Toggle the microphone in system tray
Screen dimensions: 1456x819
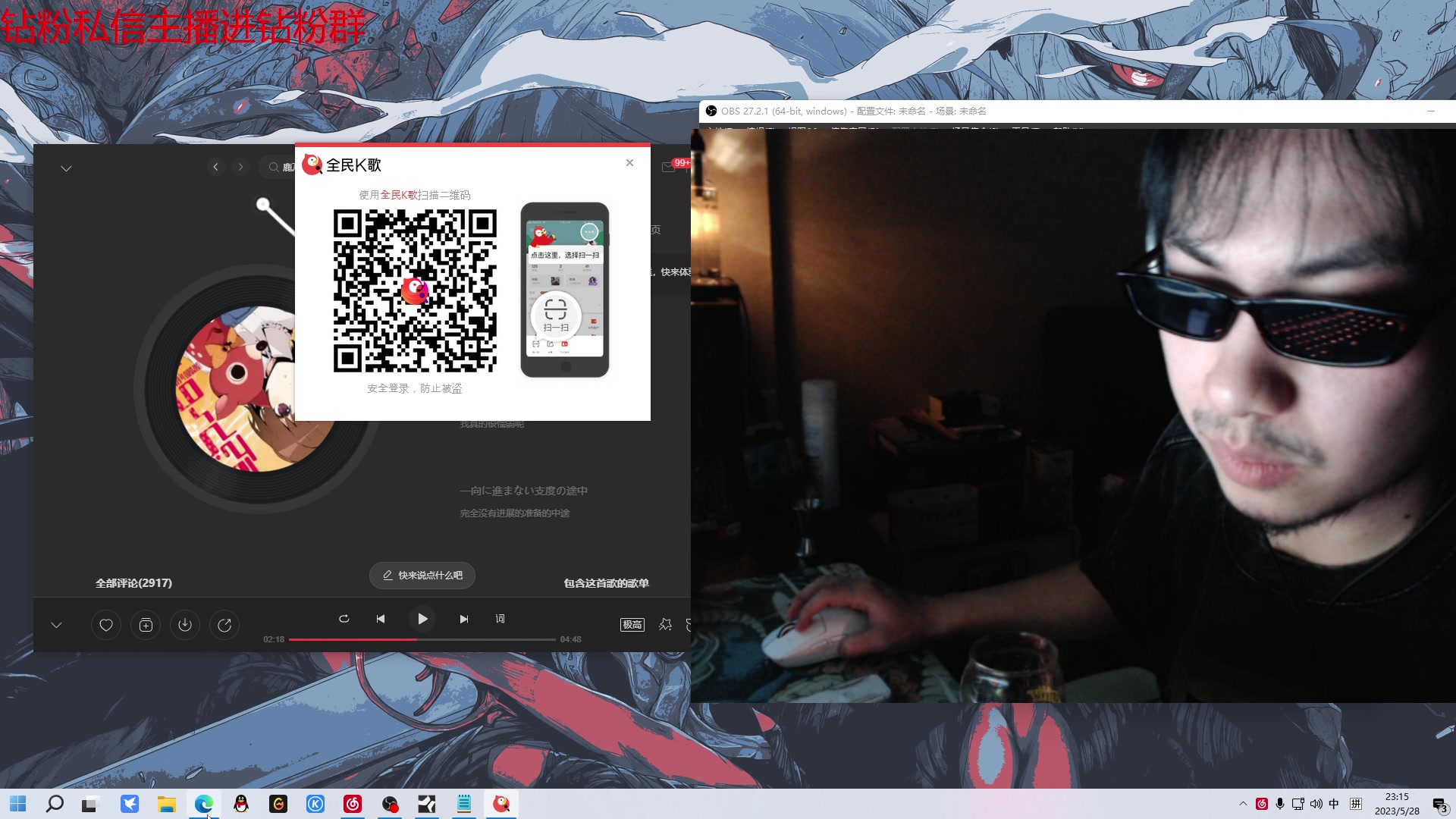[x=1280, y=804]
